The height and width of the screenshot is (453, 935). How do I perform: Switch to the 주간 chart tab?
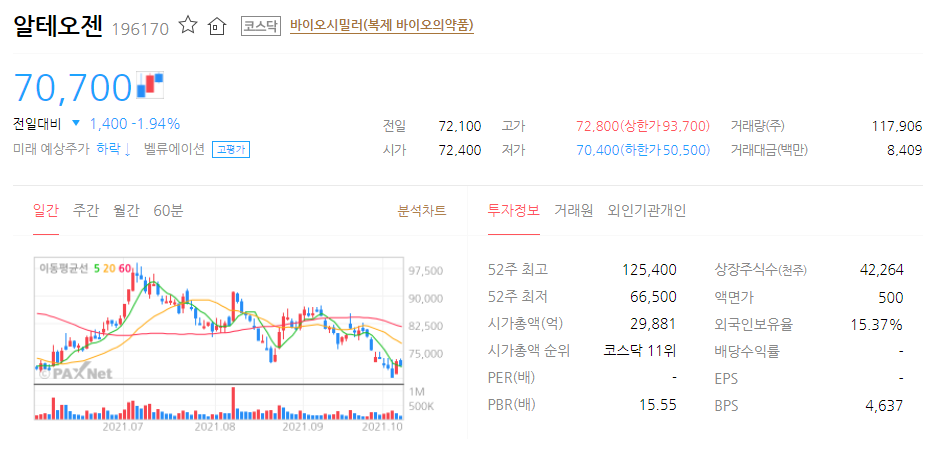click(x=86, y=210)
